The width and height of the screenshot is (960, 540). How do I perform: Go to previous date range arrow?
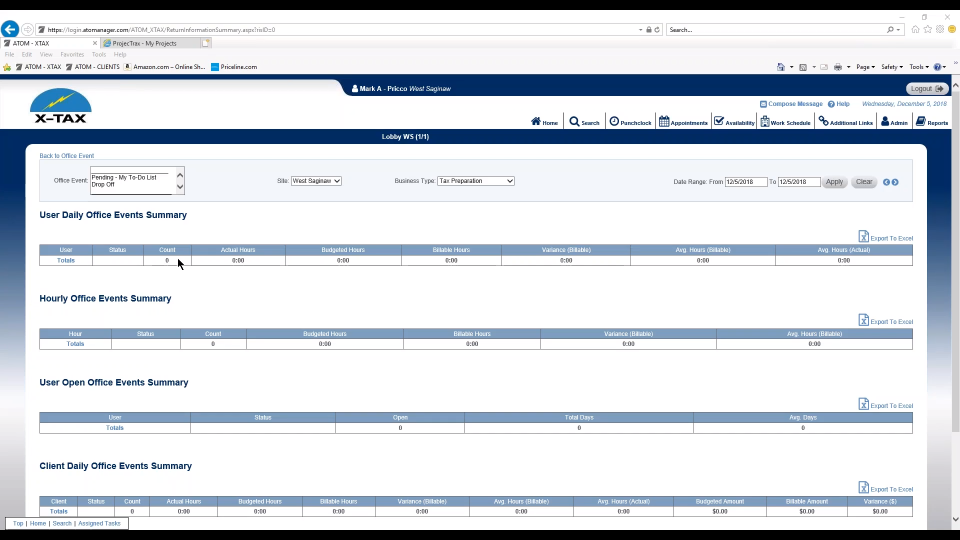(x=886, y=182)
